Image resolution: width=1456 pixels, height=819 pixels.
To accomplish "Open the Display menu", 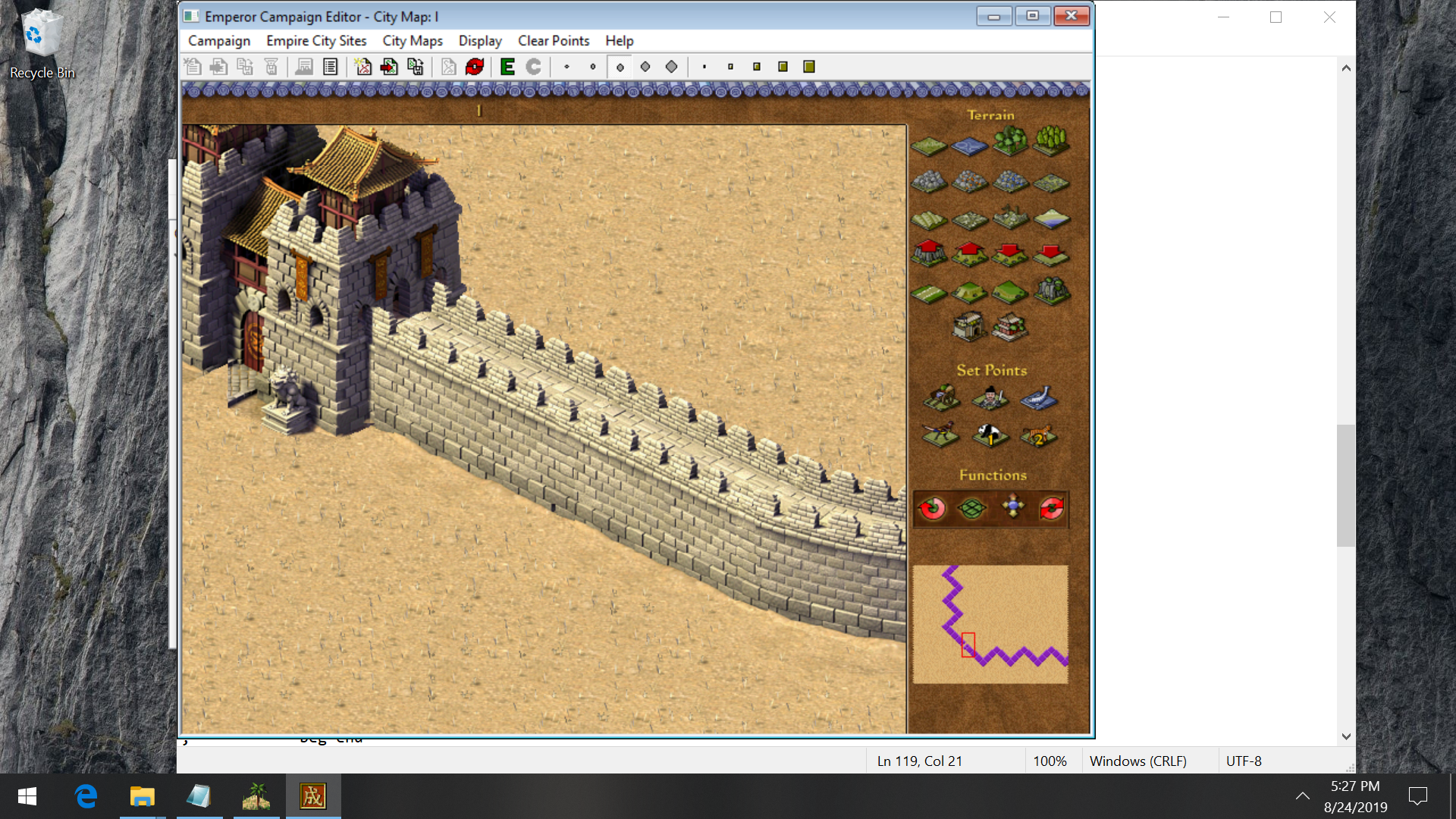I will 479,41.
